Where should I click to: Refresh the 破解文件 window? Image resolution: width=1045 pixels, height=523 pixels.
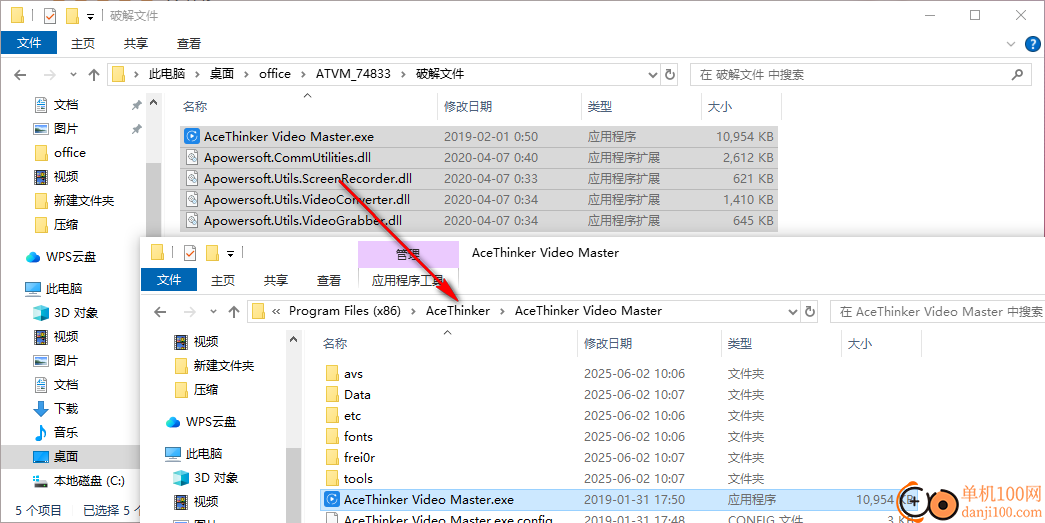[670, 75]
